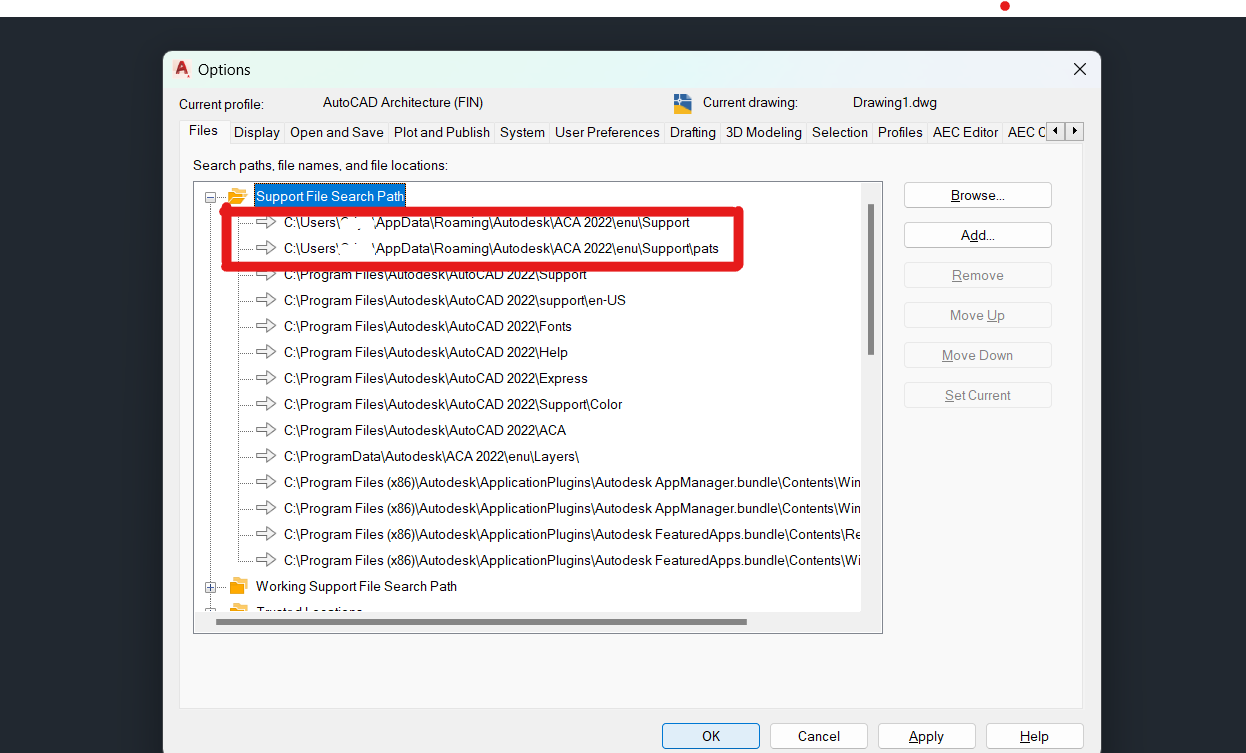
Task: Collapse the Support File Search Path node
Action: coord(210,197)
